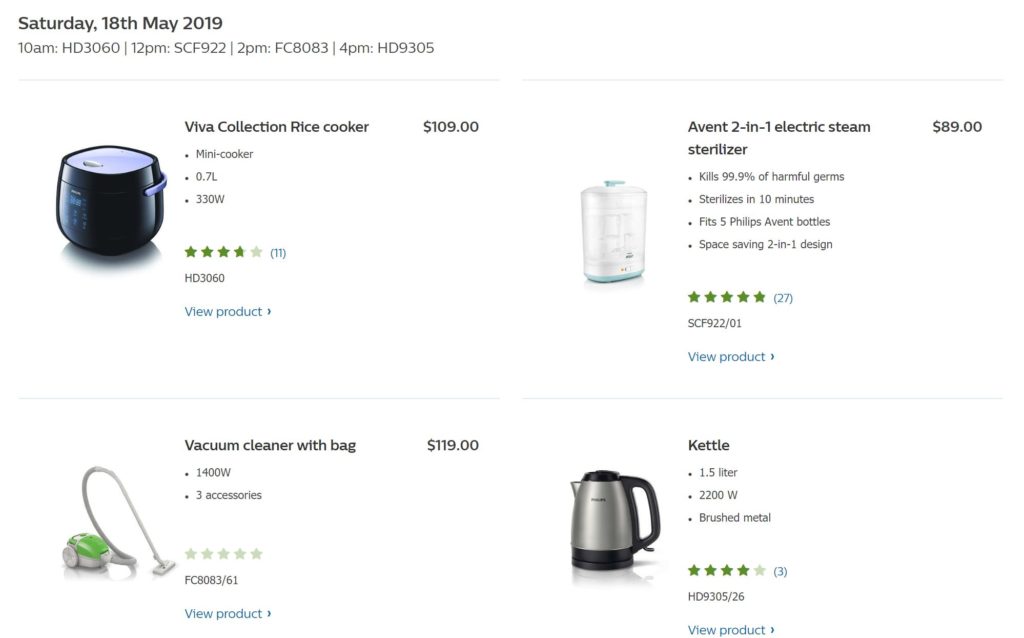Click the vacuum cleaner empty star rating

pos(223,554)
